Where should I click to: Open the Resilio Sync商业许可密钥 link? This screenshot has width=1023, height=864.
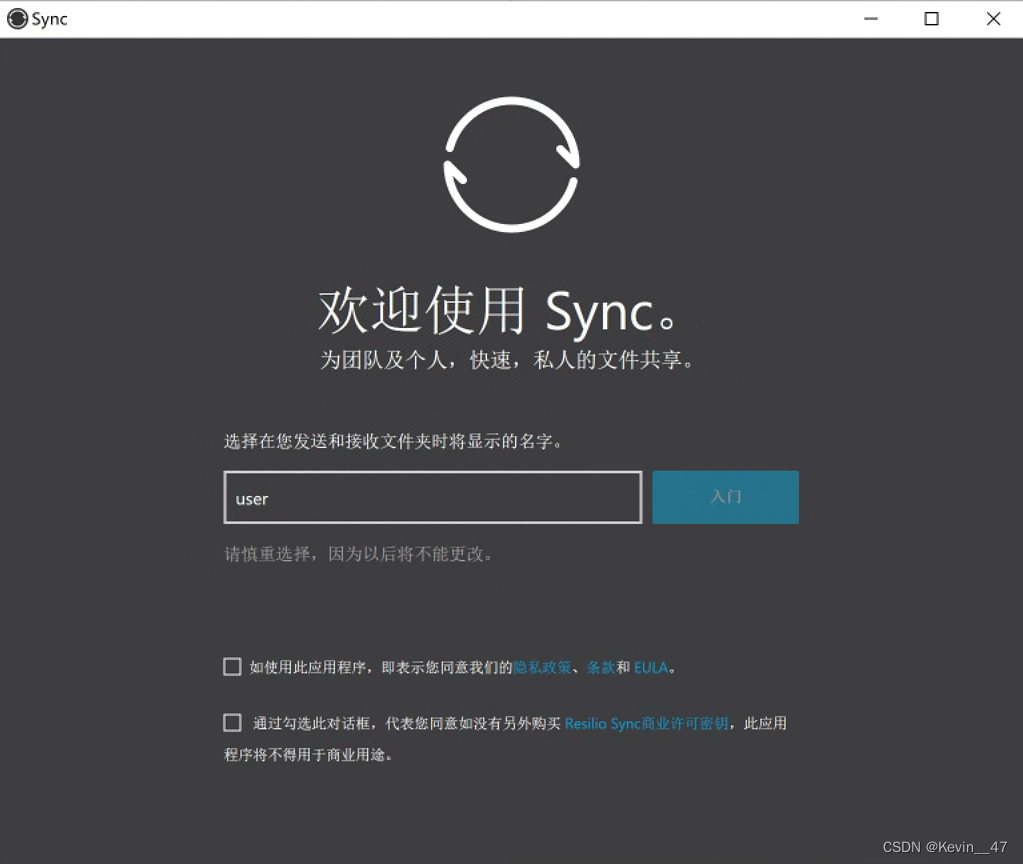[646, 723]
